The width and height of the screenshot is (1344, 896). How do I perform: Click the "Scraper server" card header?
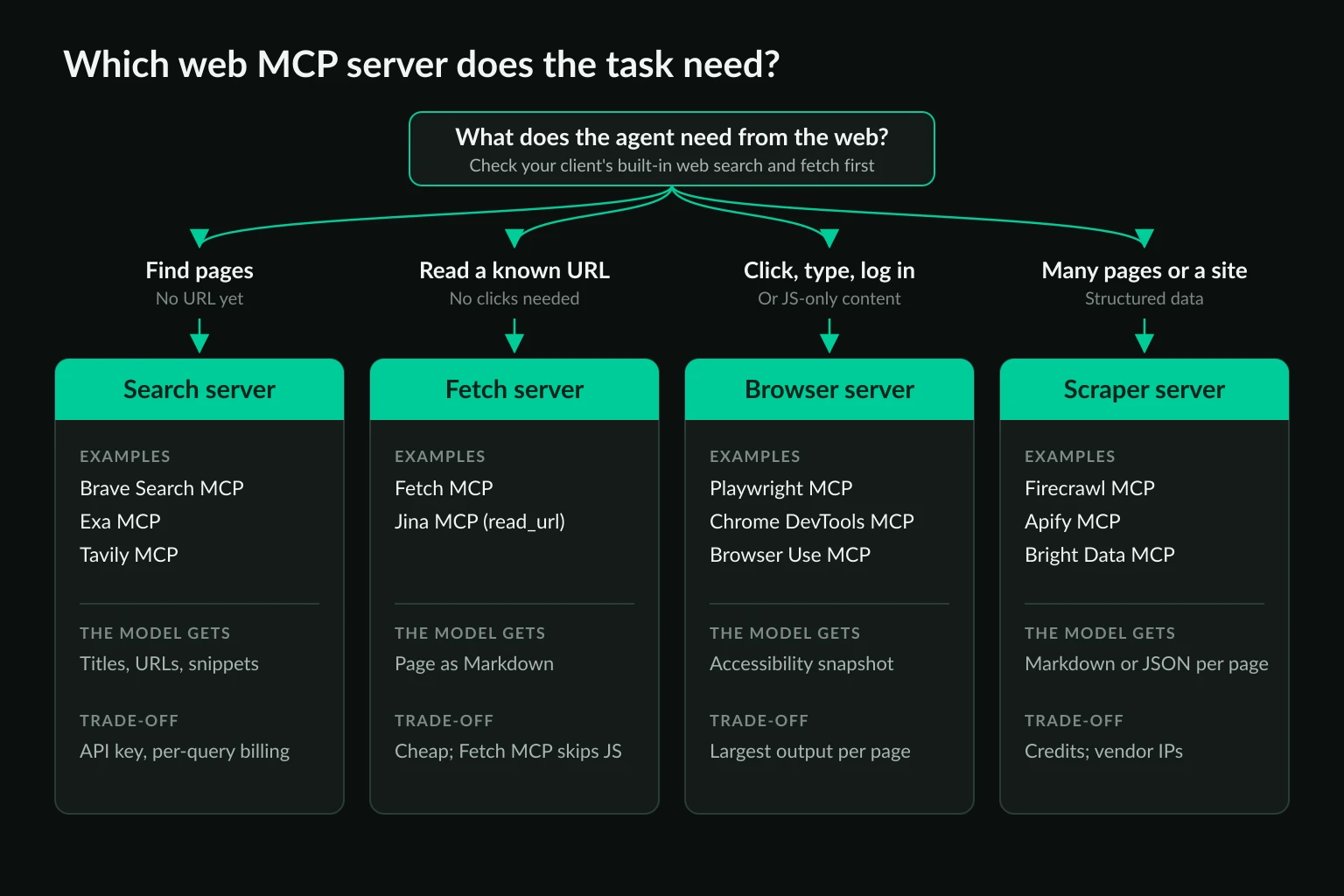point(1144,389)
